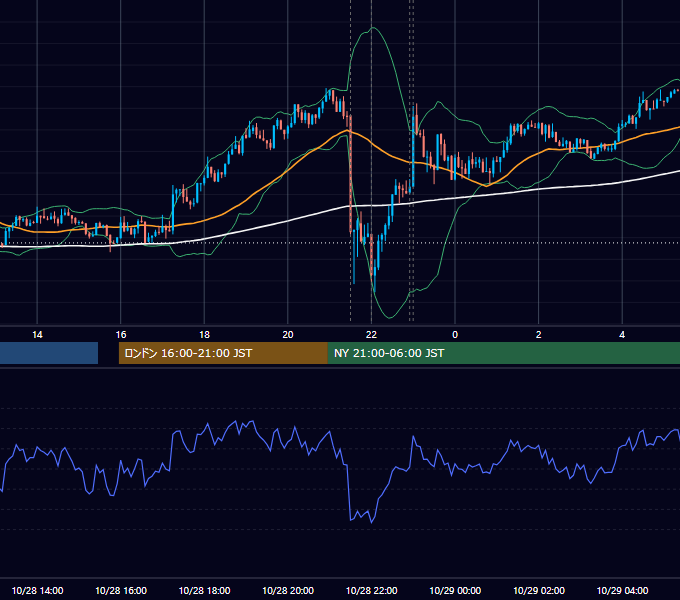Select the 22 hour axis label
Image resolution: width=680 pixels, height=600 pixels.
tap(371, 335)
